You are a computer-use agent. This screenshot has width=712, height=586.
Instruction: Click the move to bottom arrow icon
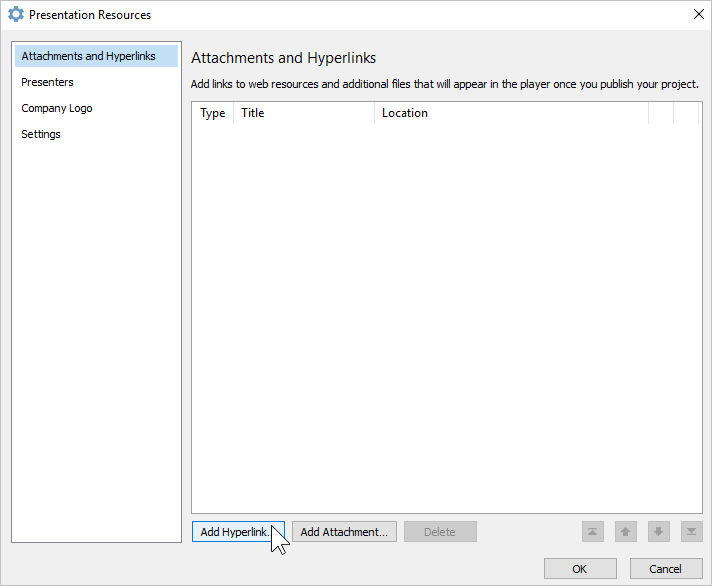[x=692, y=532]
